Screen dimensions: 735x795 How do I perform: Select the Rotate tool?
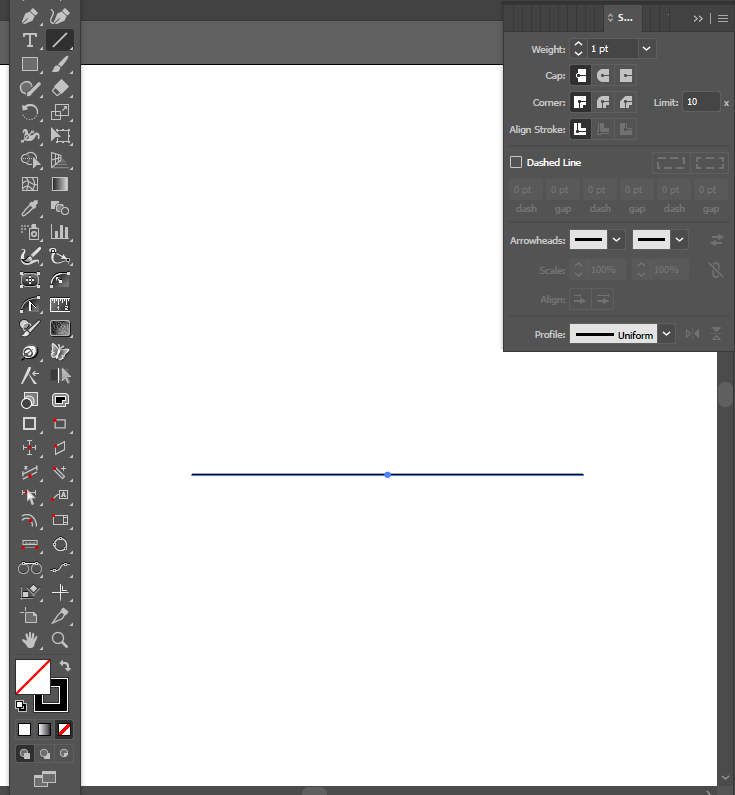pos(29,112)
